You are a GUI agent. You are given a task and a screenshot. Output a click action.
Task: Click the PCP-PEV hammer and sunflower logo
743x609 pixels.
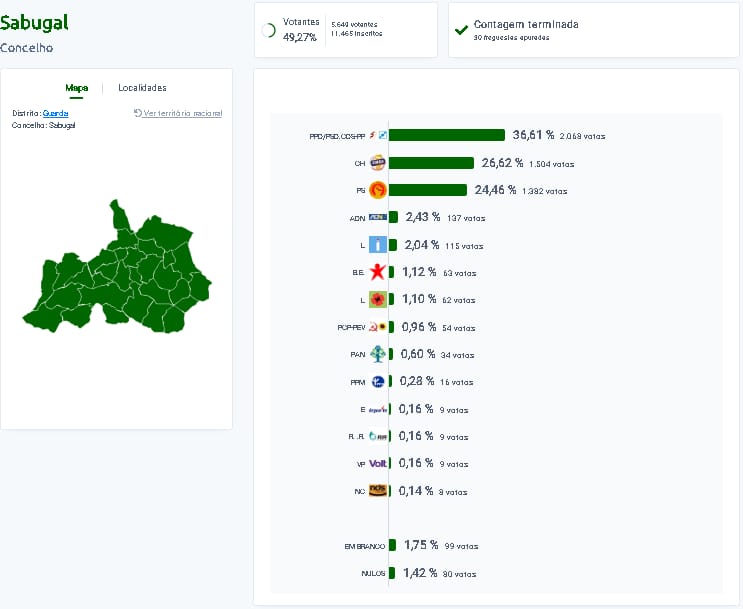click(378, 327)
